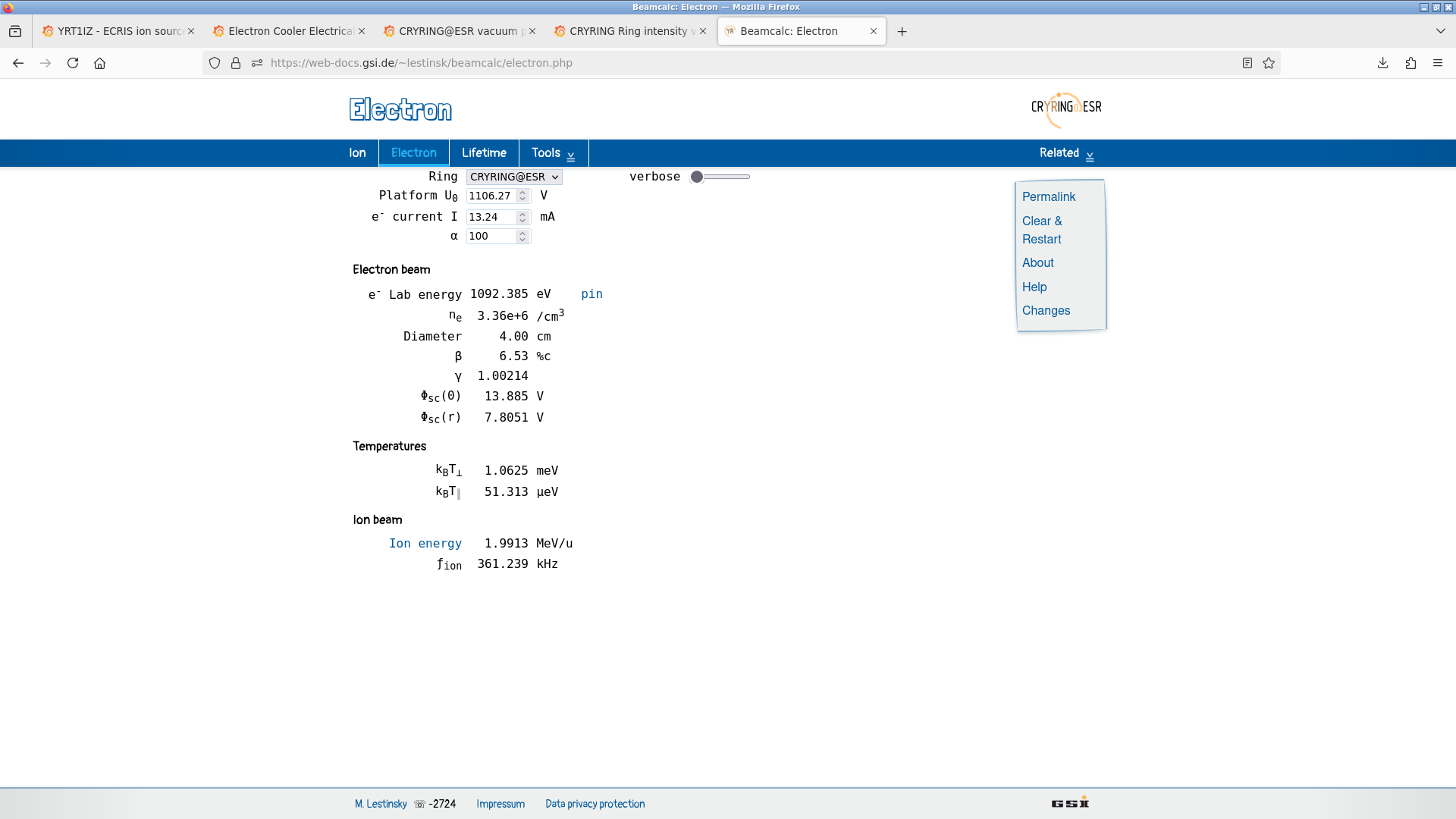Decrement the e- current I stepper

(522, 220)
